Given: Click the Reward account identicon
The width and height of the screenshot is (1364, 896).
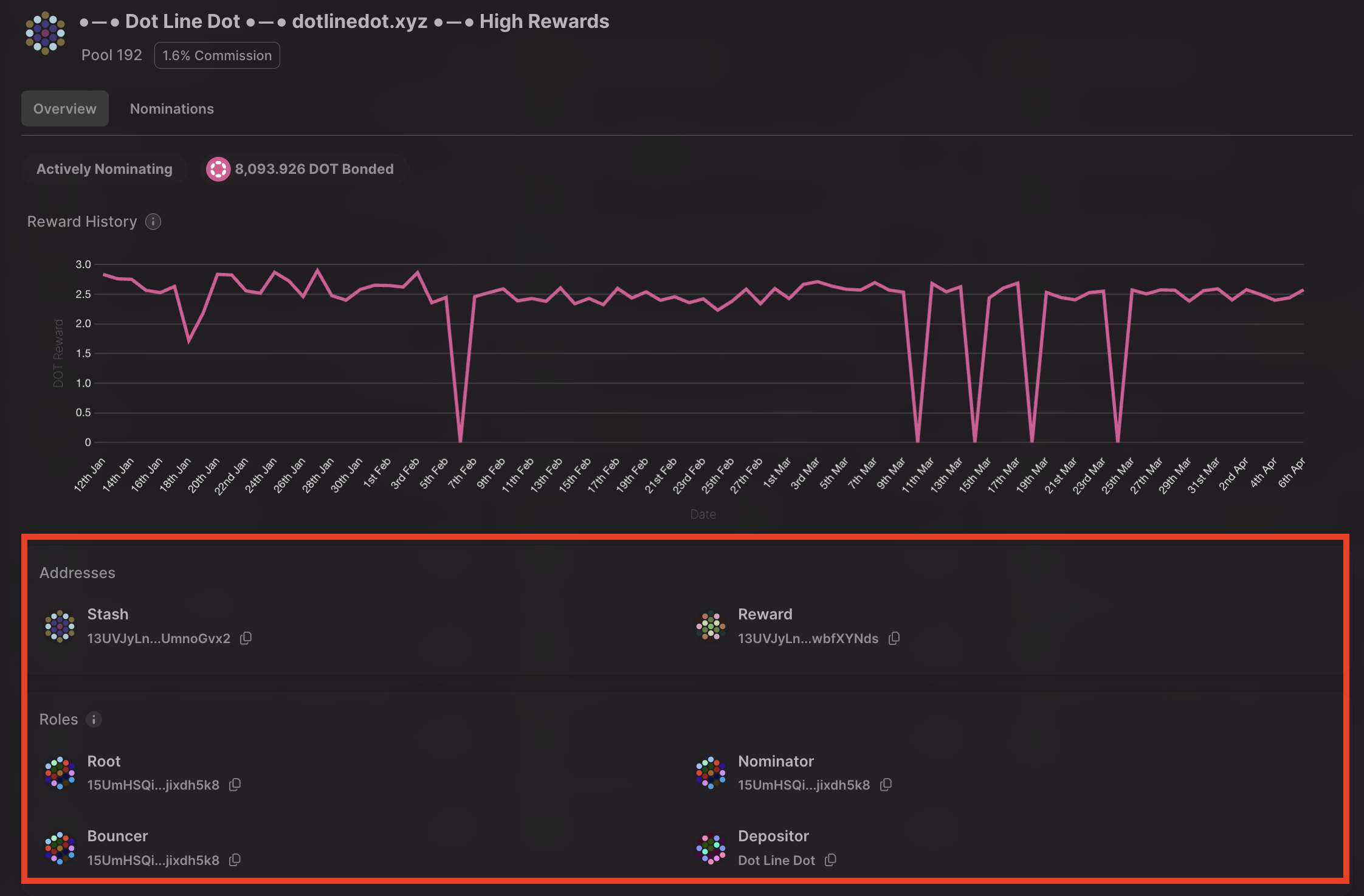Looking at the screenshot, I should point(711,626).
